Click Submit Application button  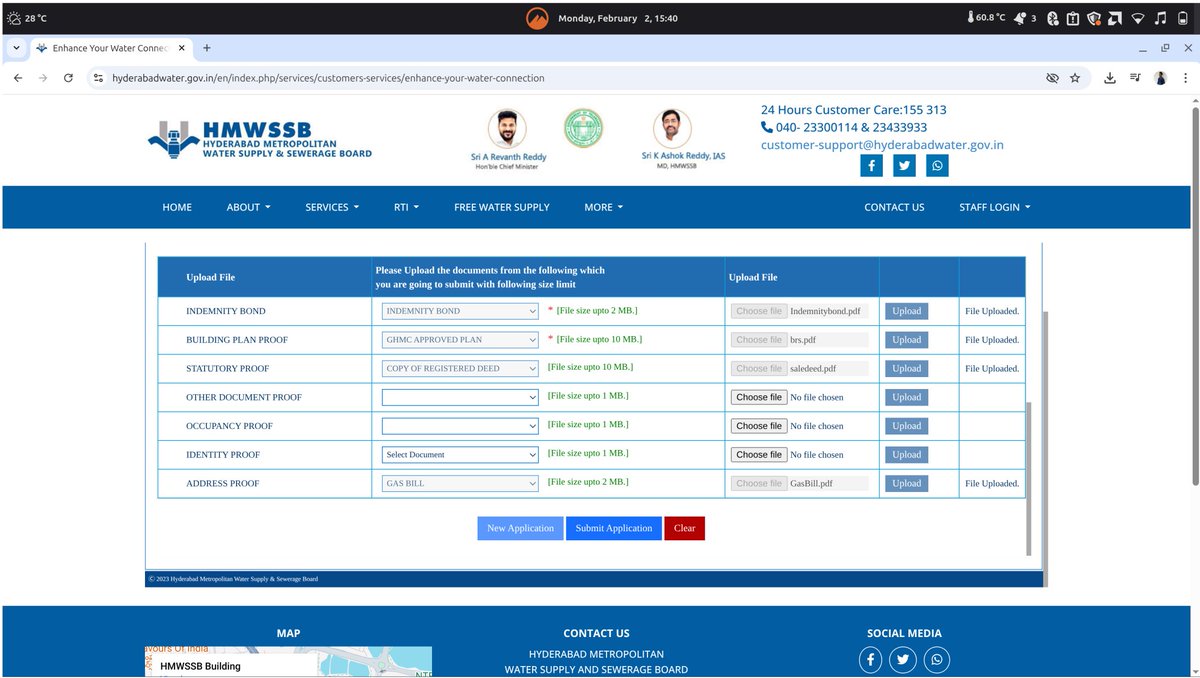[614, 528]
